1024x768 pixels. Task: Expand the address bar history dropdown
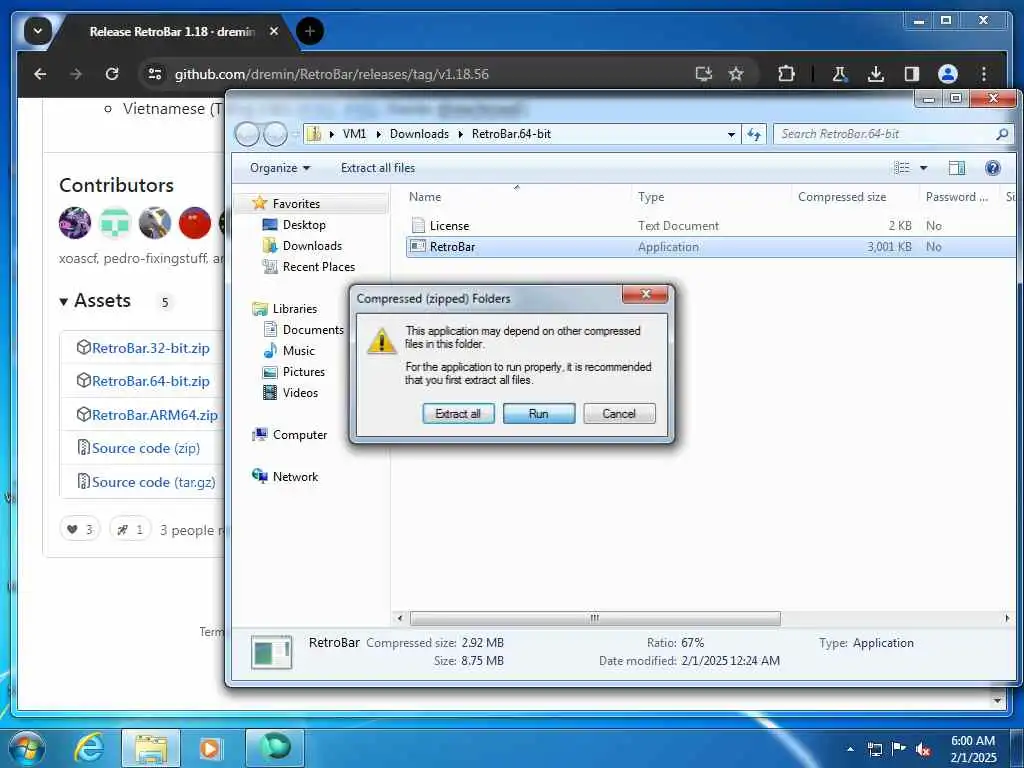tap(731, 134)
